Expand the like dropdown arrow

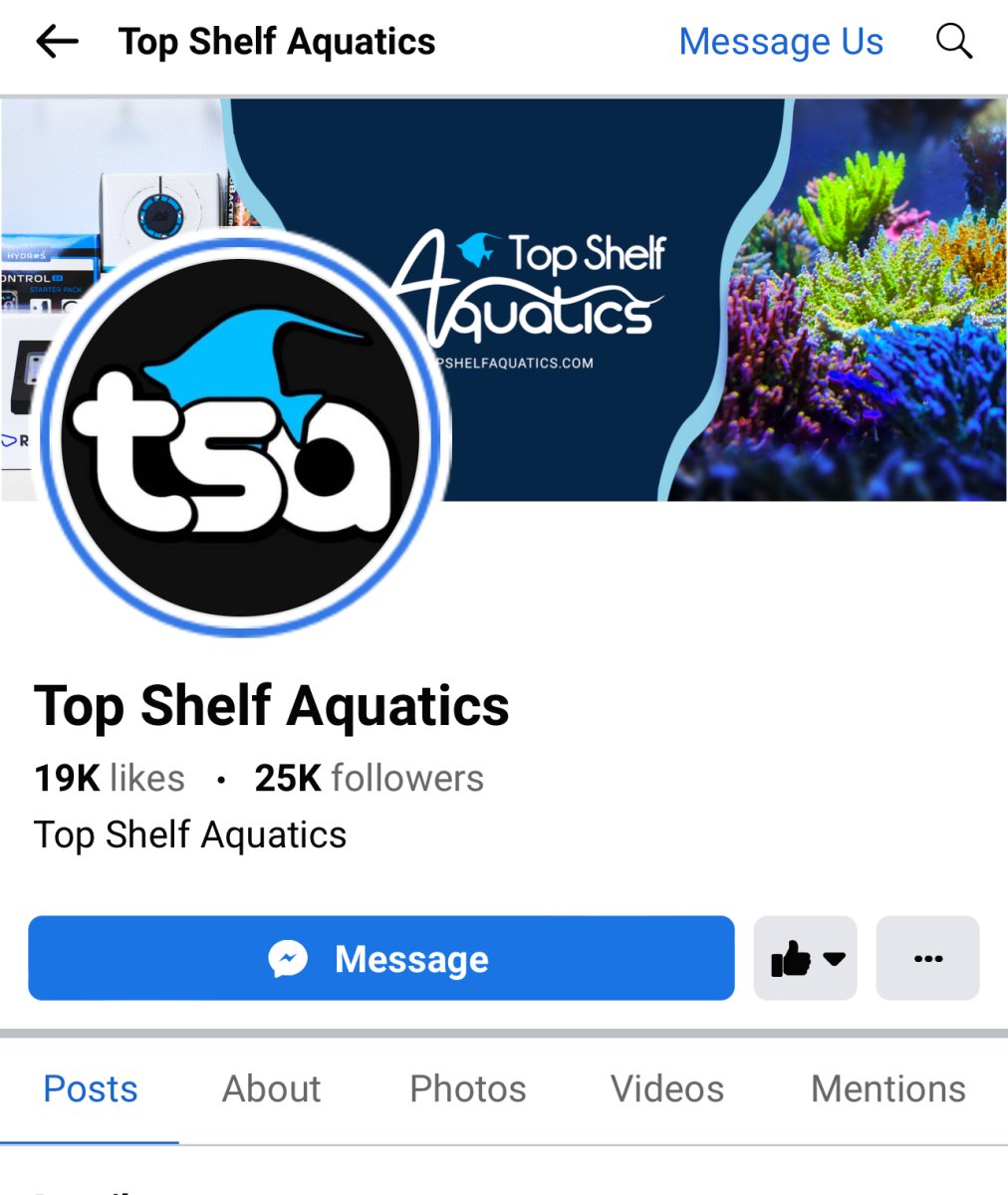click(x=835, y=959)
